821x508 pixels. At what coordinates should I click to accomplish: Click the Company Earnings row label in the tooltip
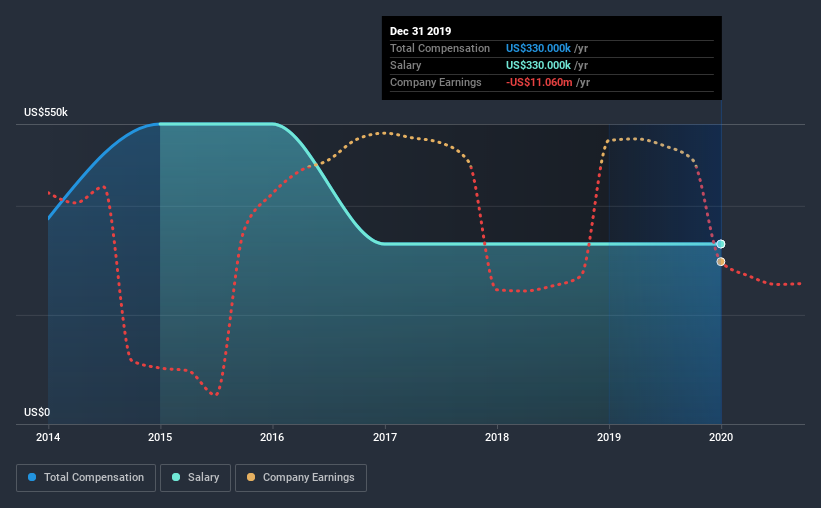[x=436, y=82]
